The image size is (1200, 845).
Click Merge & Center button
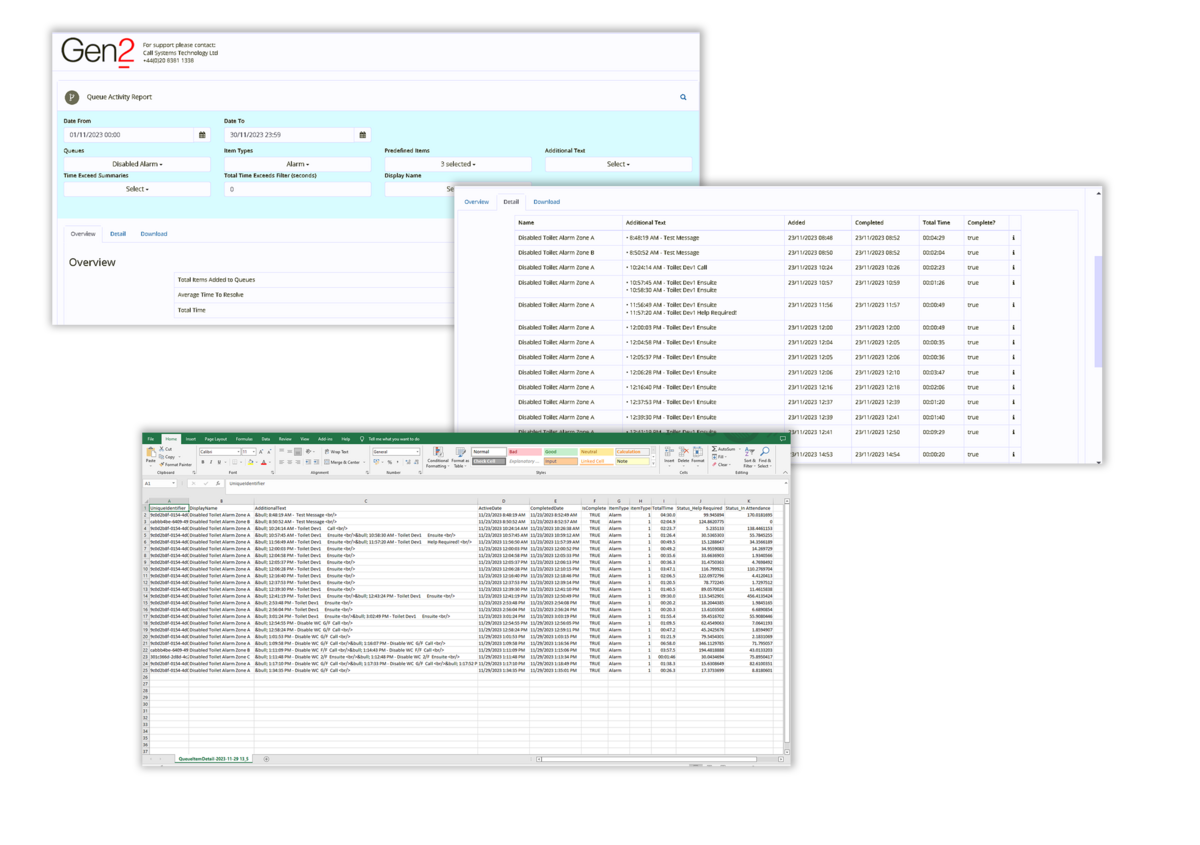(341, 462)
